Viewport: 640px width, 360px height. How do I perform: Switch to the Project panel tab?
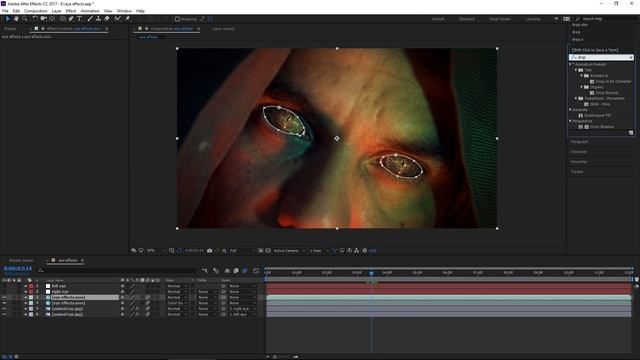[10, 29]
